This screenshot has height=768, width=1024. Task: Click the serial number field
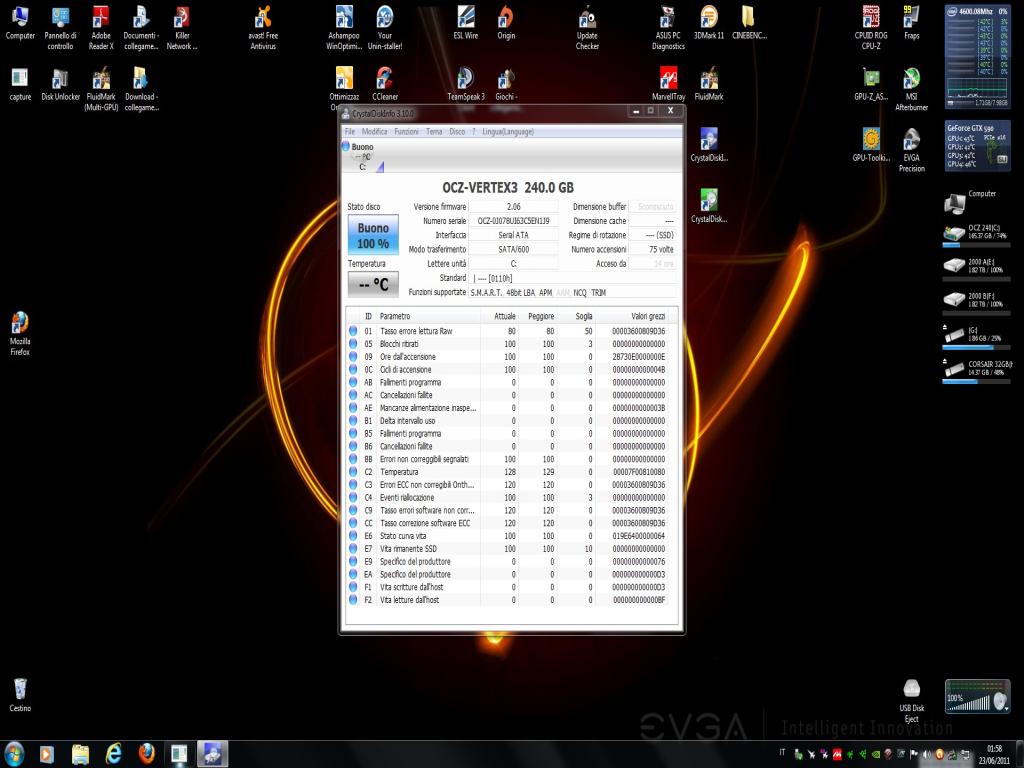point(514,221)
